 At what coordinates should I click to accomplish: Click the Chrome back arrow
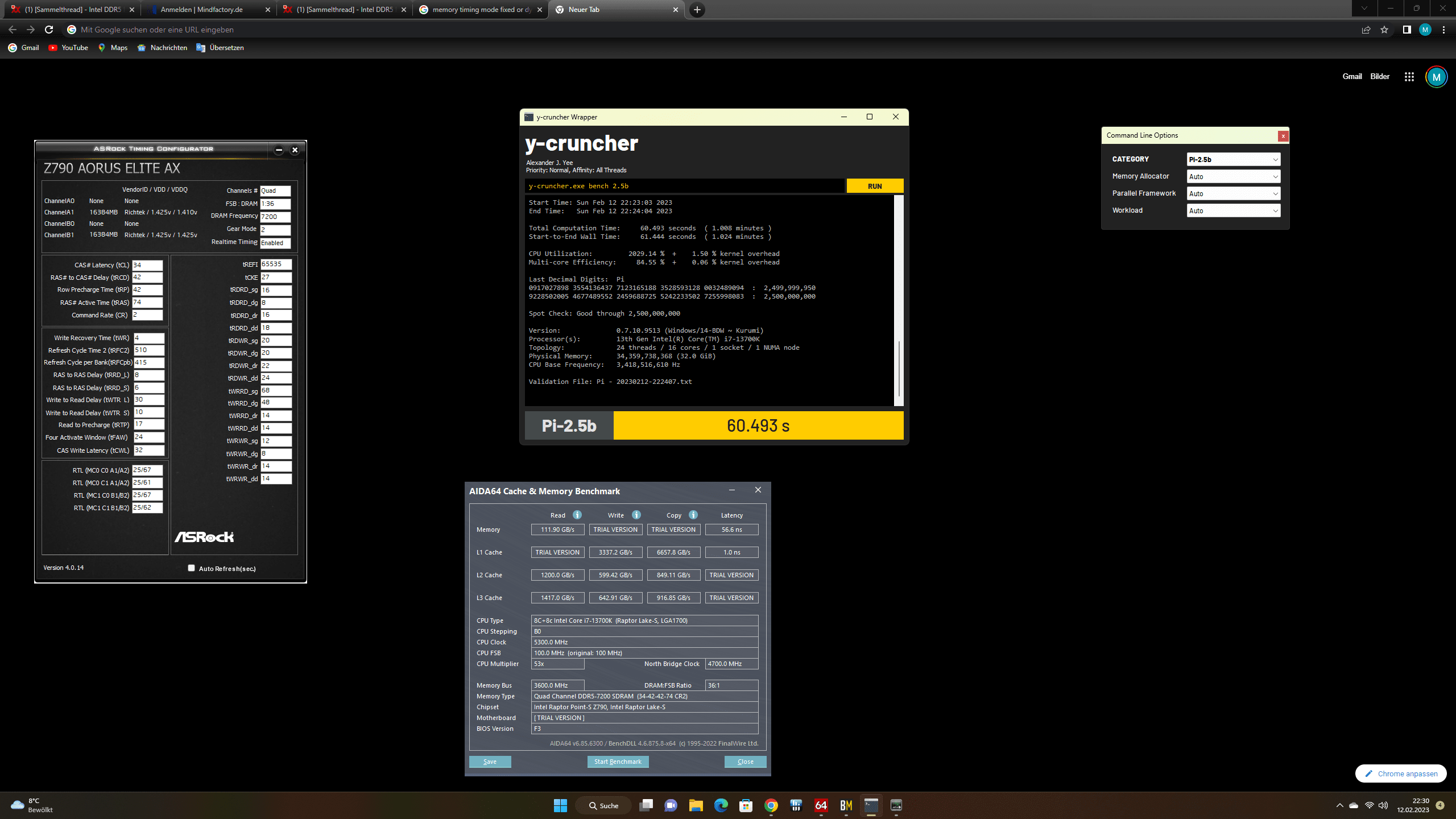tap(13, 30)
